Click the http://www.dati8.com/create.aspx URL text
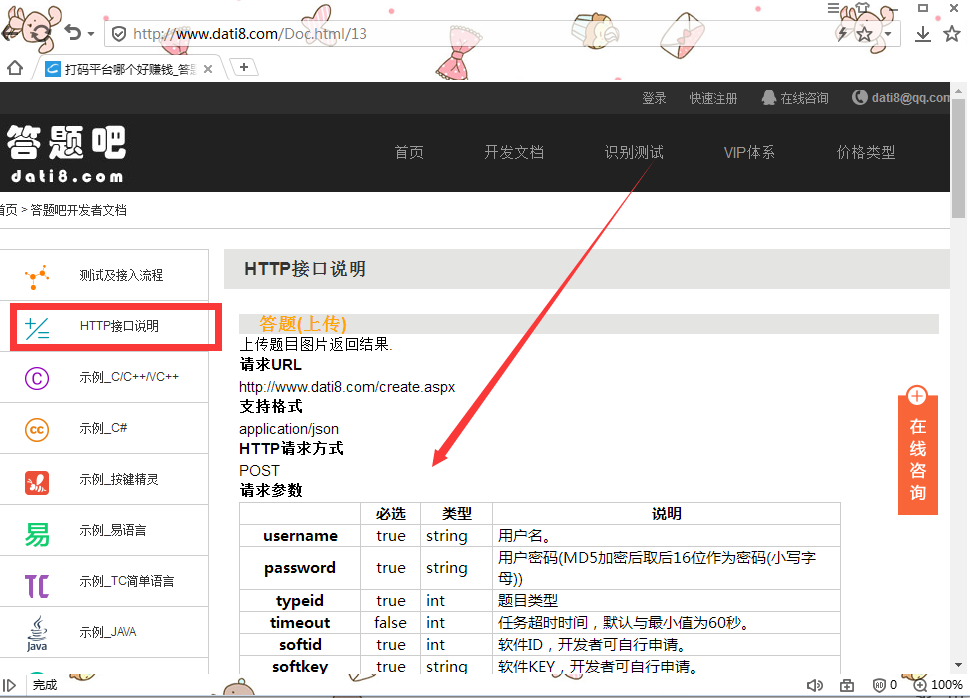The width and height of the screenshot is (970, 698). (x=347, y=387)
